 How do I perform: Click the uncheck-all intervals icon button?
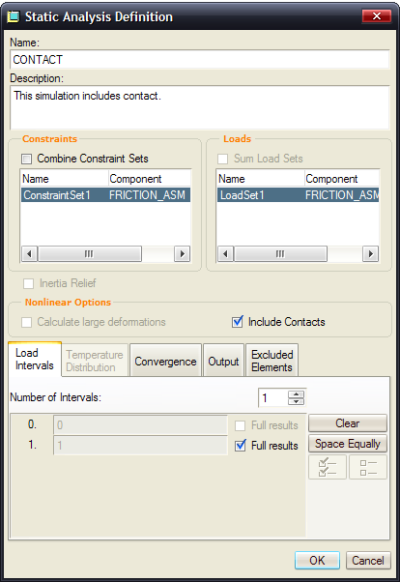click(368, 467)
